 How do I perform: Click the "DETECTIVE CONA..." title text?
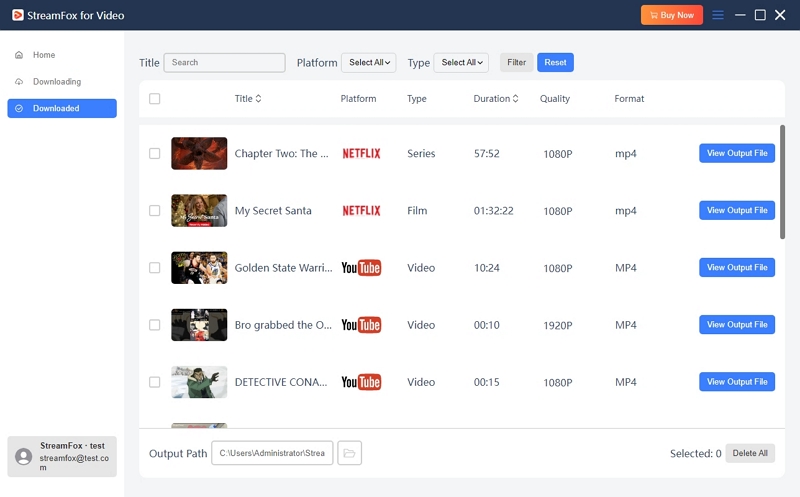[x=281, y=382]
